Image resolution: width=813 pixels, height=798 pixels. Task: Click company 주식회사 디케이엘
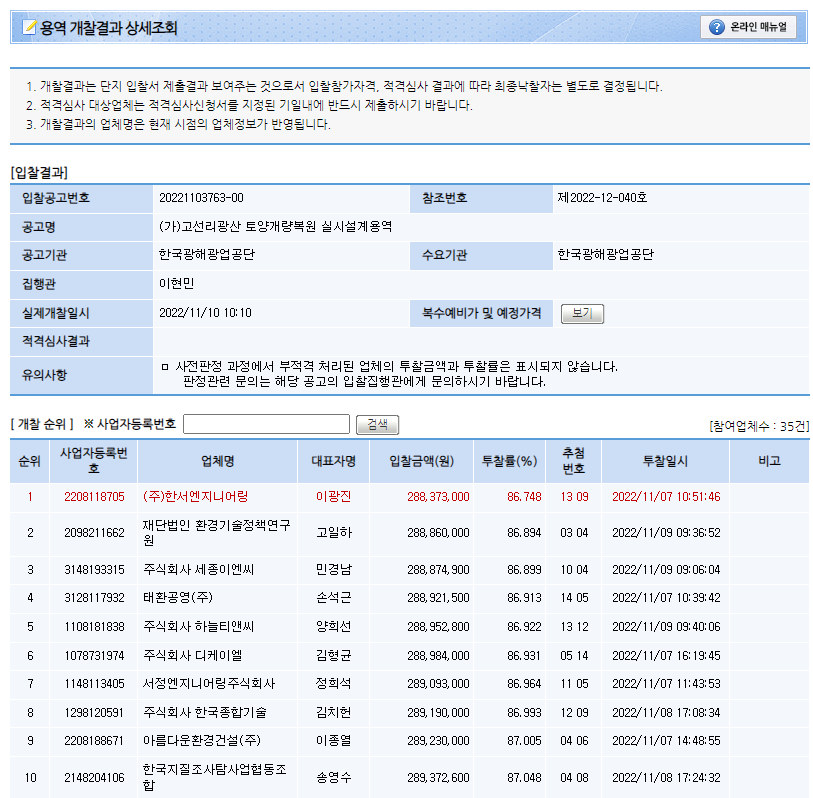(x=192, y=656)
